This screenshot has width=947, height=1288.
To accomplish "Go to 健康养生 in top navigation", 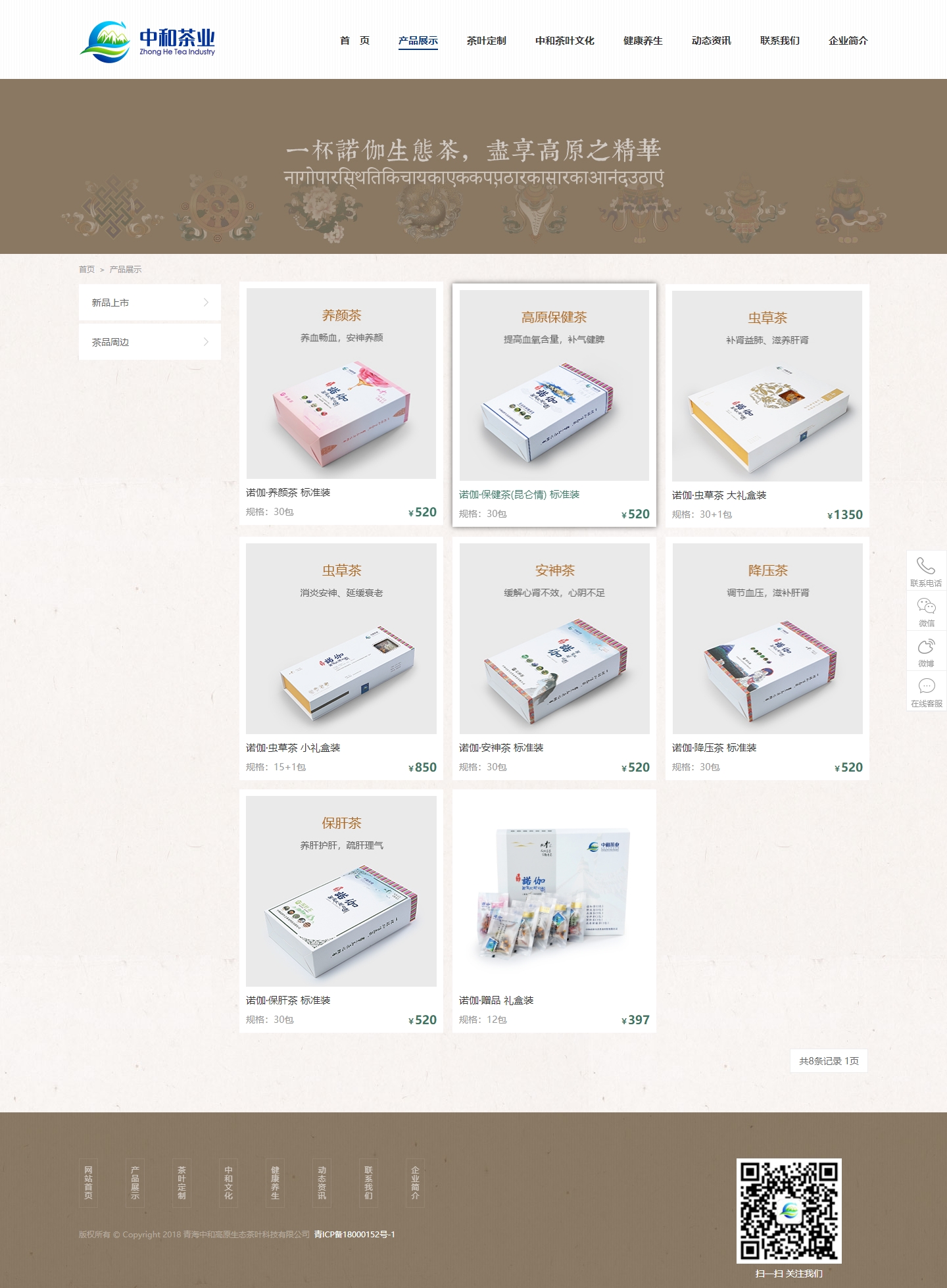I will pos(643,41).
